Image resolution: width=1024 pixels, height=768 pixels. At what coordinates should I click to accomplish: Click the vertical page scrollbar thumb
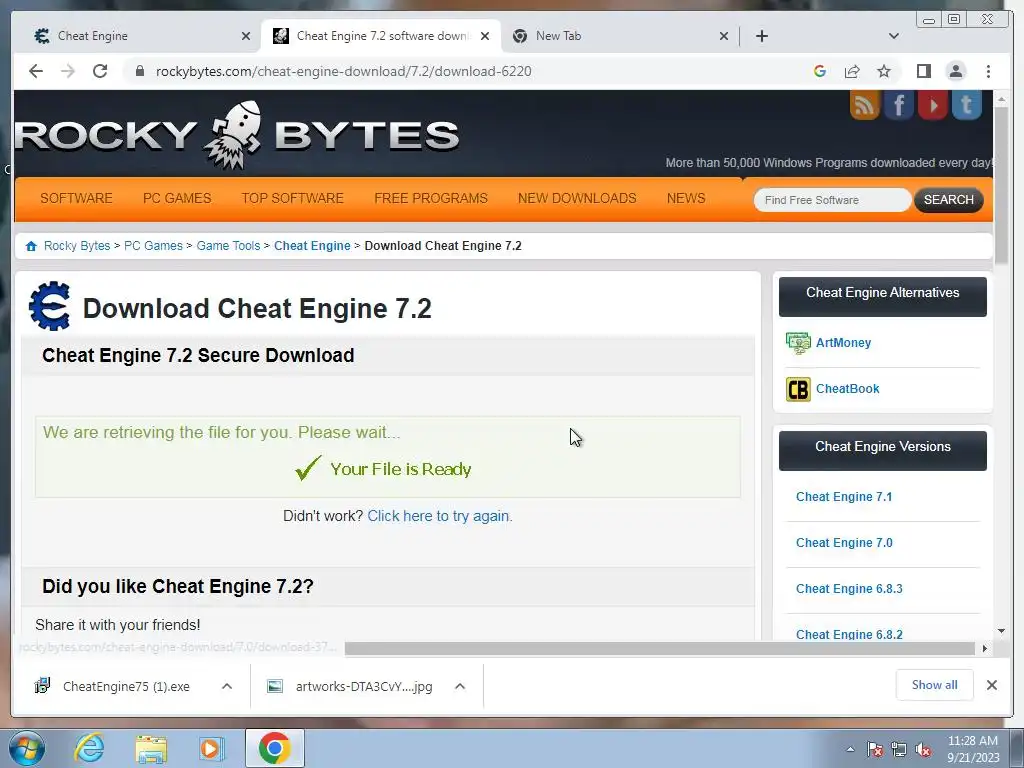click(x=1001, y=186)
